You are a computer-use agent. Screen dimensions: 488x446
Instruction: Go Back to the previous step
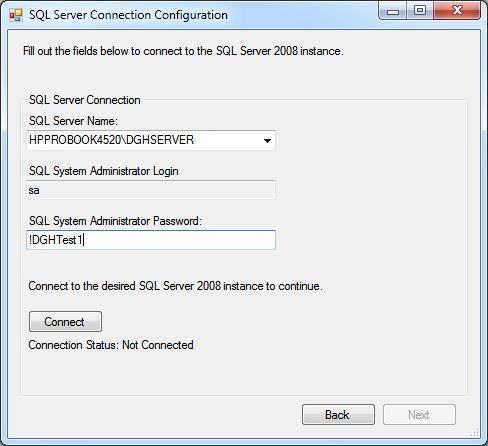point(338,415)
